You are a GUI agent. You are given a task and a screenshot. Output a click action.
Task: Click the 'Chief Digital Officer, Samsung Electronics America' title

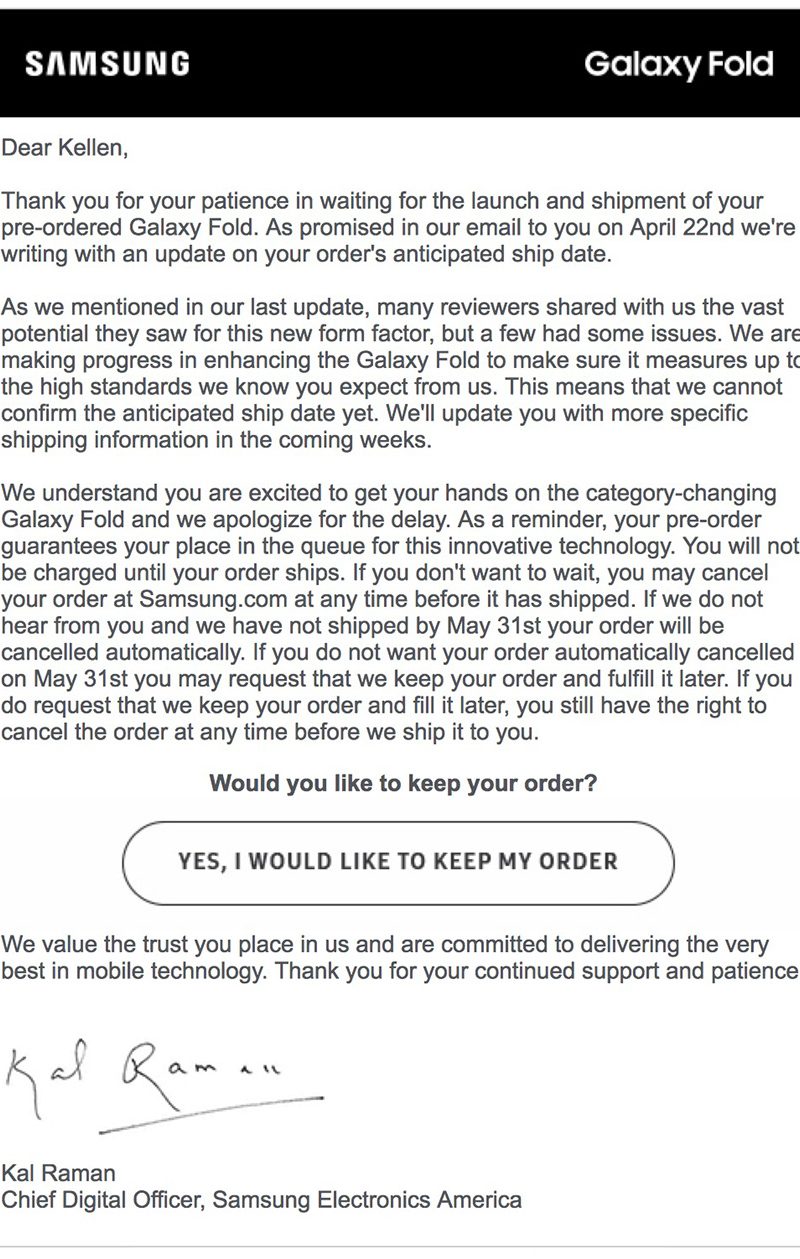pos(261,1198)
